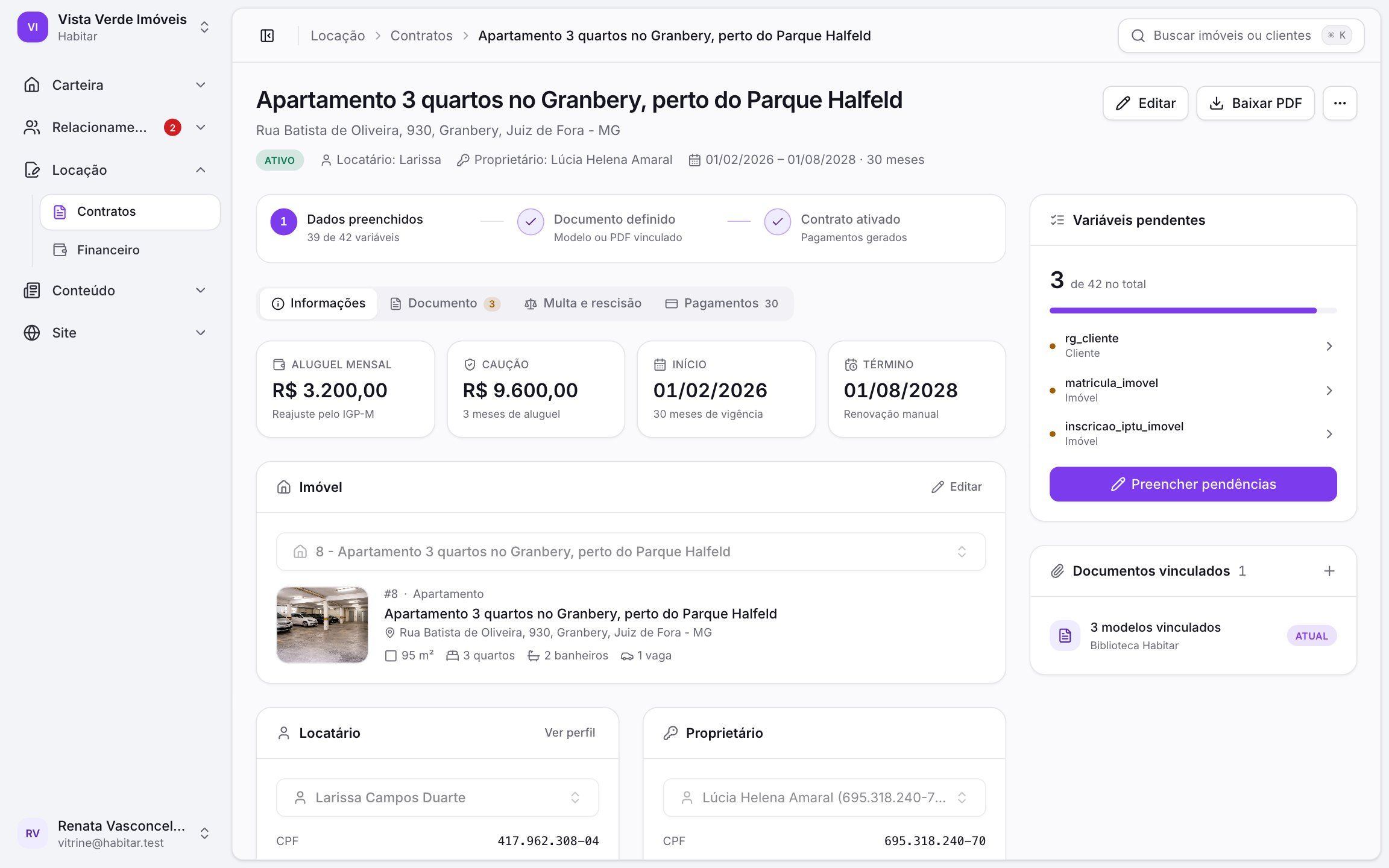Click the Aluguel Mensal R$ 3.200,00 card
The image size is (1389, 868).
tap(345, 389)
